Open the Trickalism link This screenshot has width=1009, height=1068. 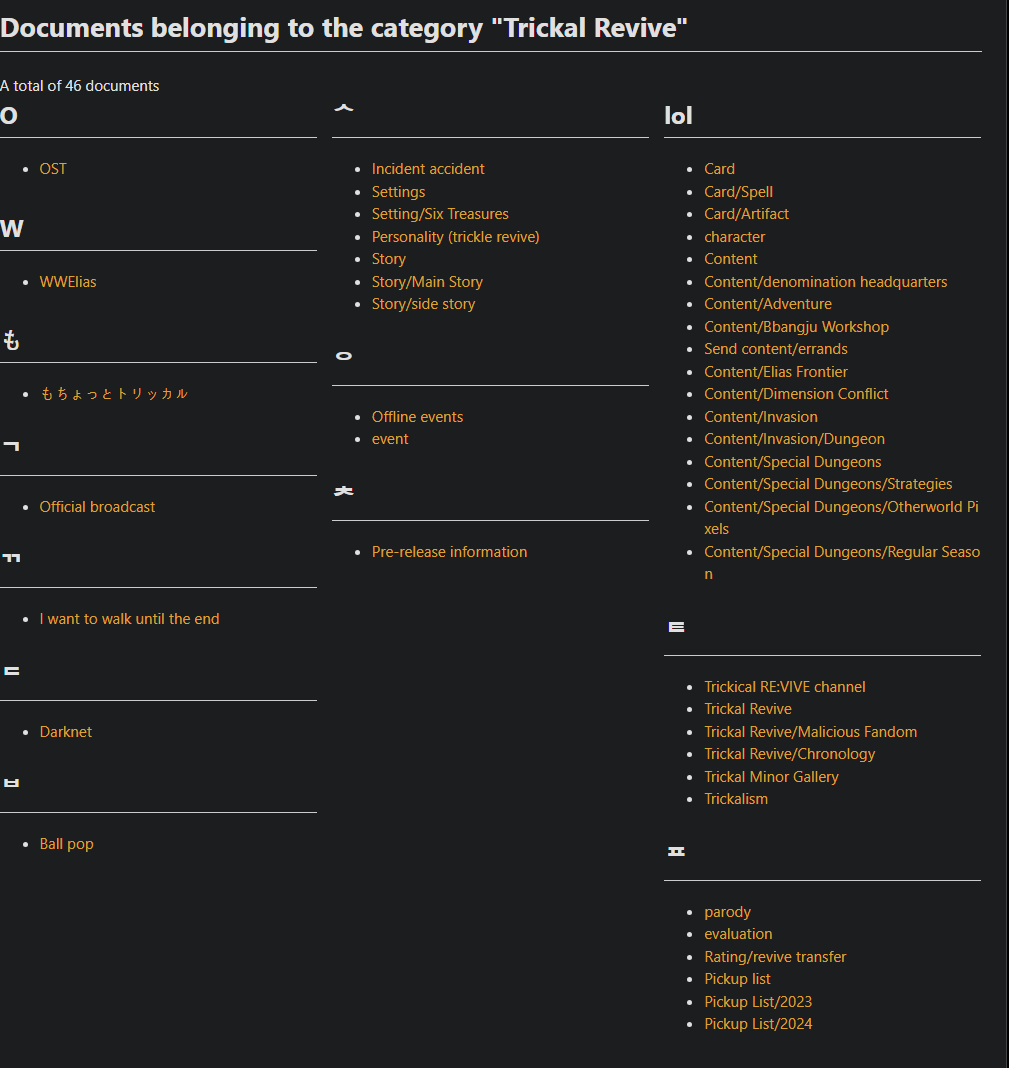coord(736,800)
